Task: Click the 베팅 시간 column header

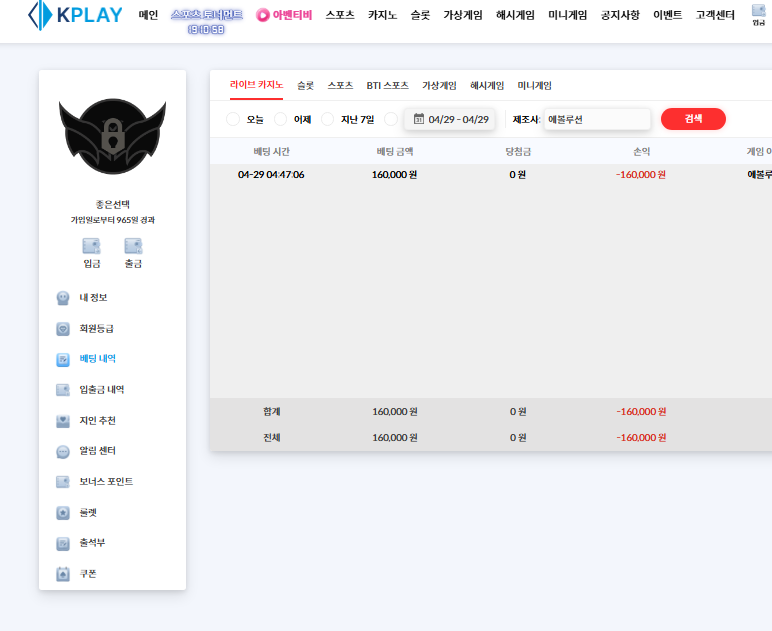Action: [271, 152]
